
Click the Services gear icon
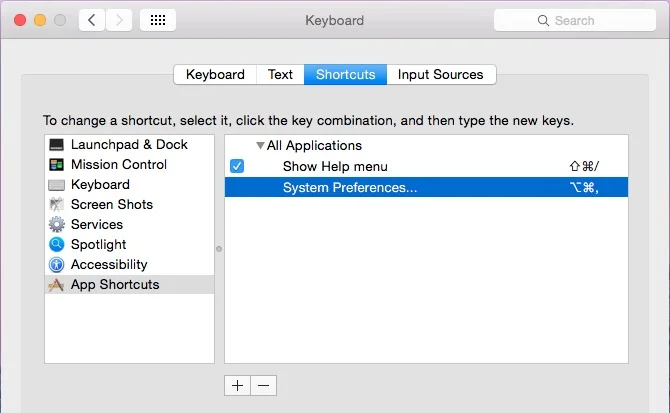pyautogui.click(x=56, y=224)
